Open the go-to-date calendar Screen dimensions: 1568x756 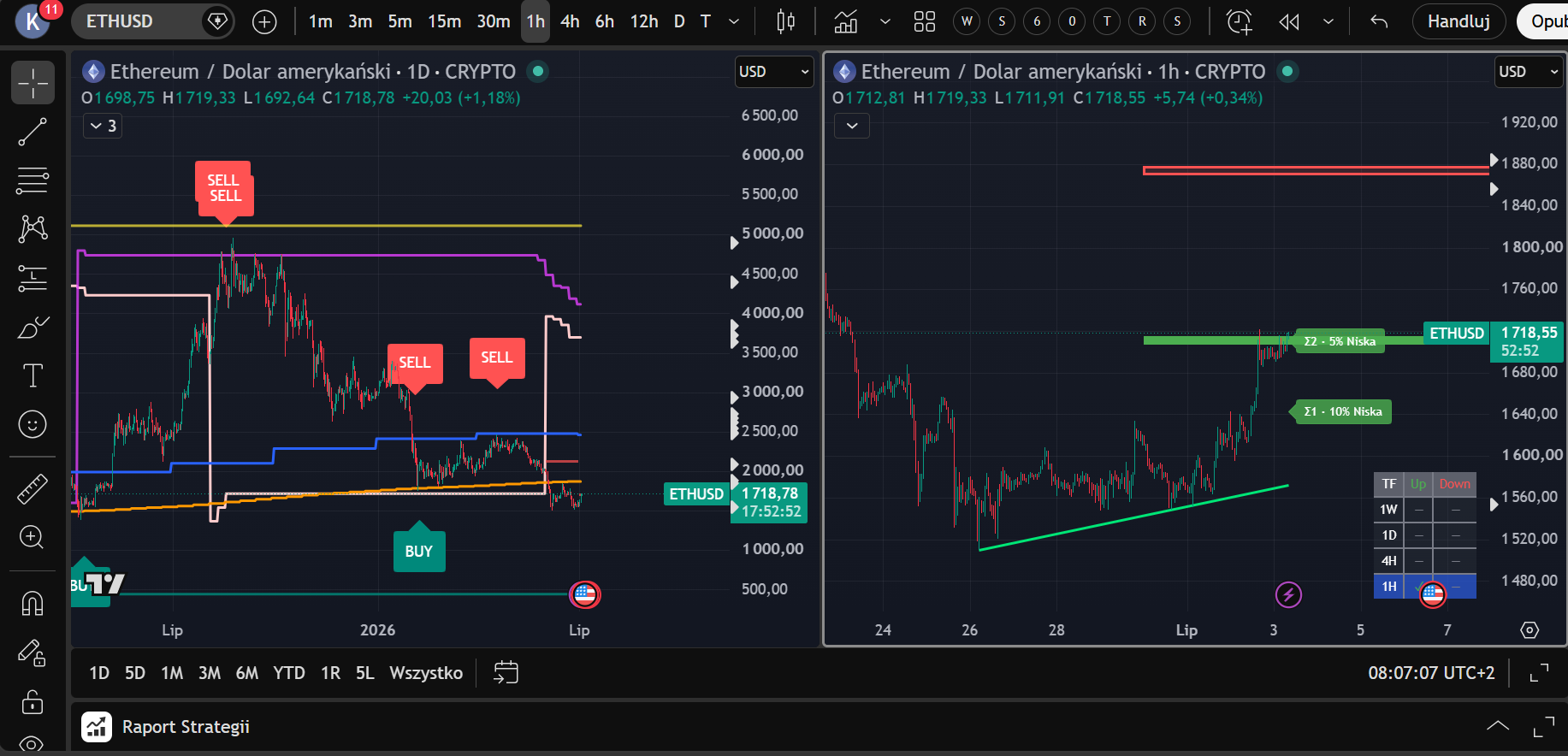pos(506,673)
